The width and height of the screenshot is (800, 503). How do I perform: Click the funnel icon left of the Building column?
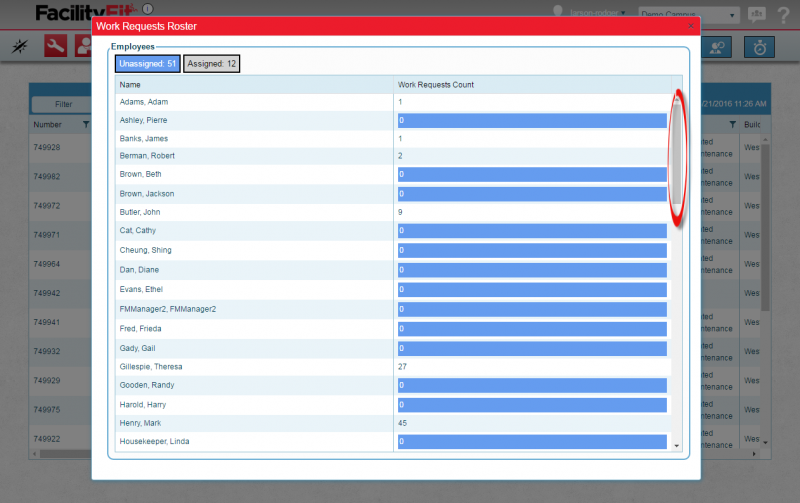click(x=733, y=124)
